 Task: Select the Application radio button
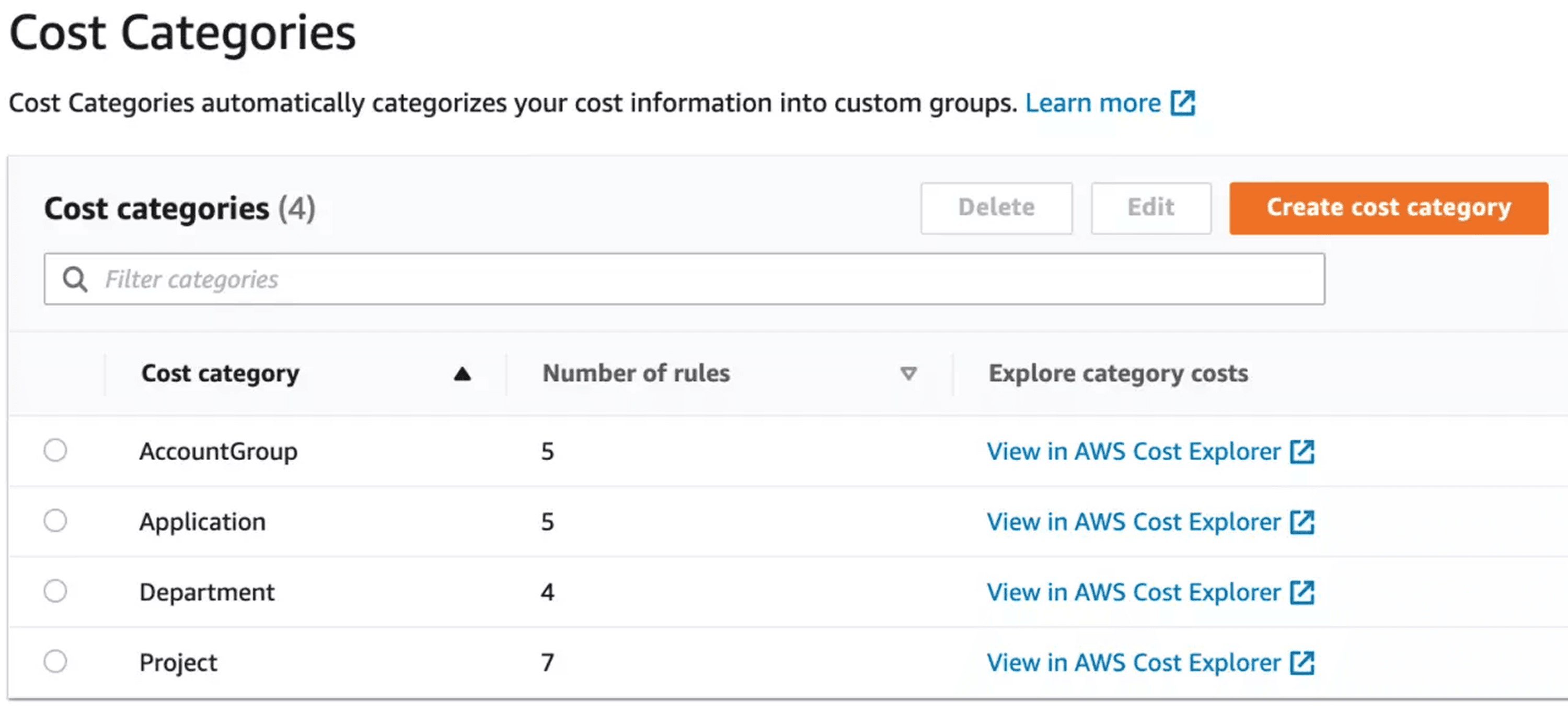click(x=55, y=521)
